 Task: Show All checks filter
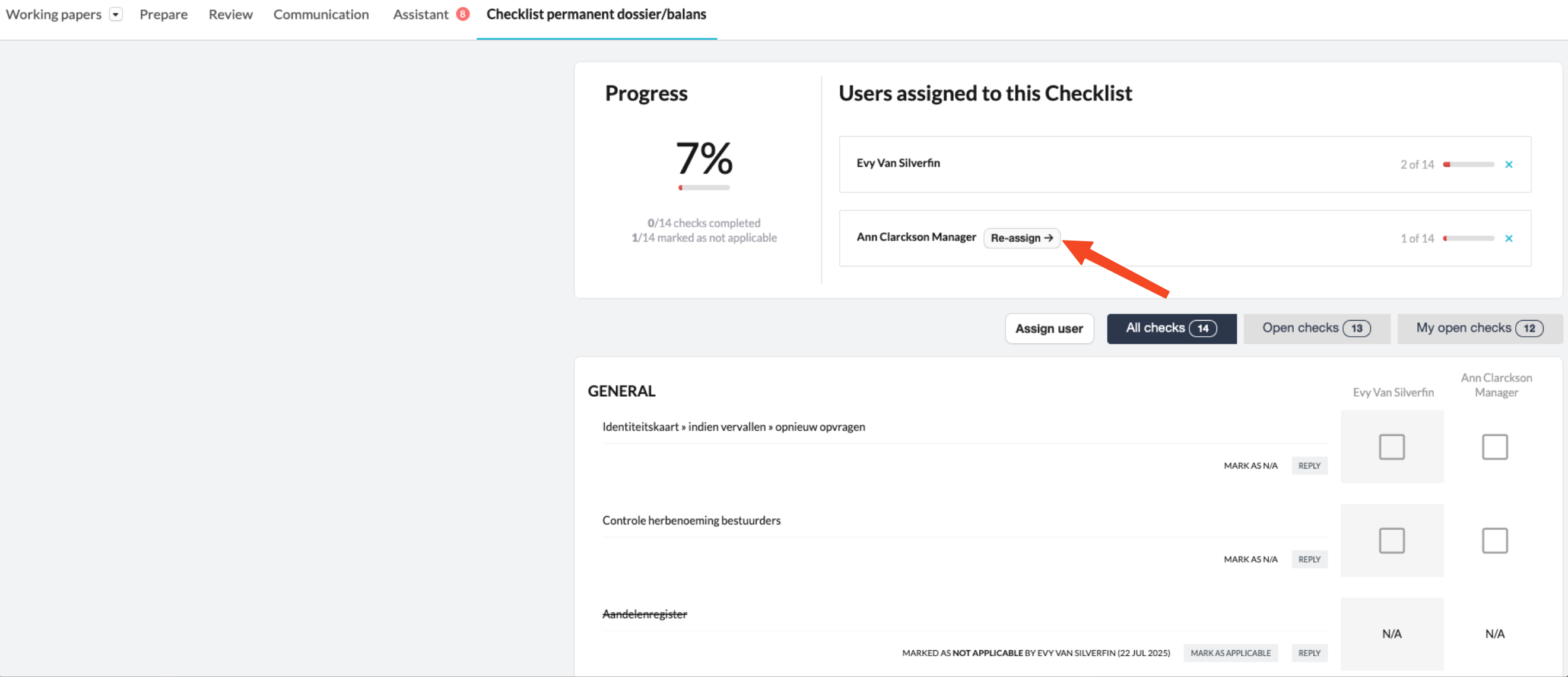tap(1171, 329)
